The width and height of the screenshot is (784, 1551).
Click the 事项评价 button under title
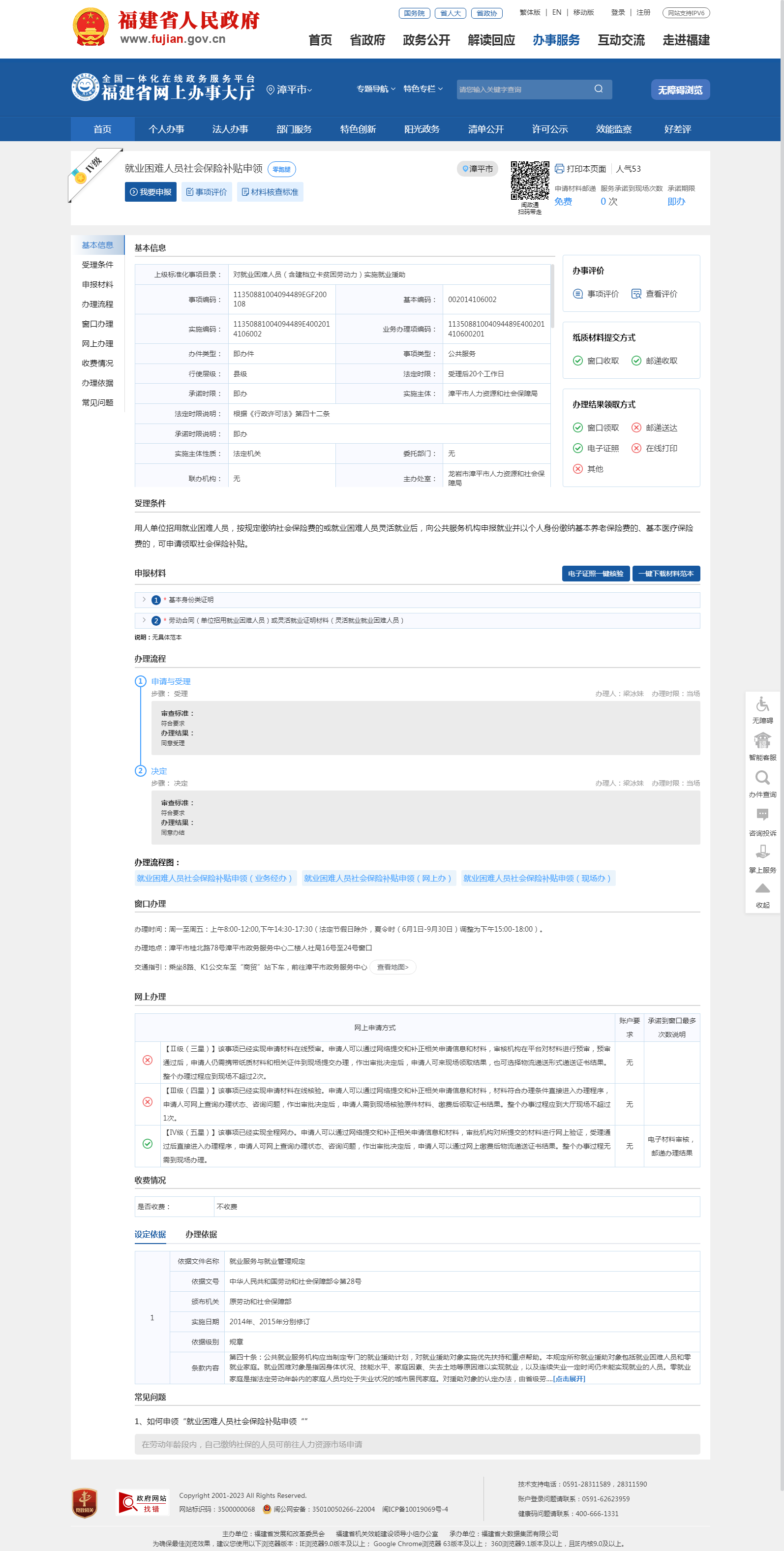(x=207, y=192)
